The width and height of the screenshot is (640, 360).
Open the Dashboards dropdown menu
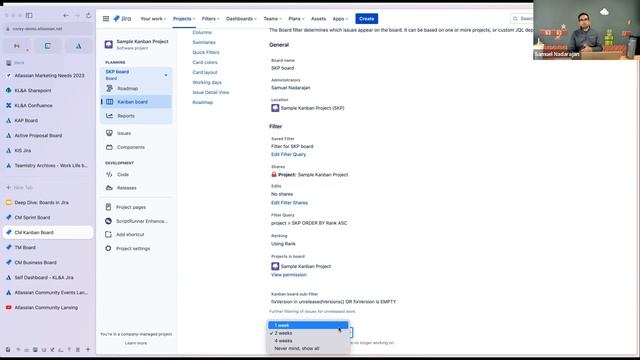tap(241, 19)
